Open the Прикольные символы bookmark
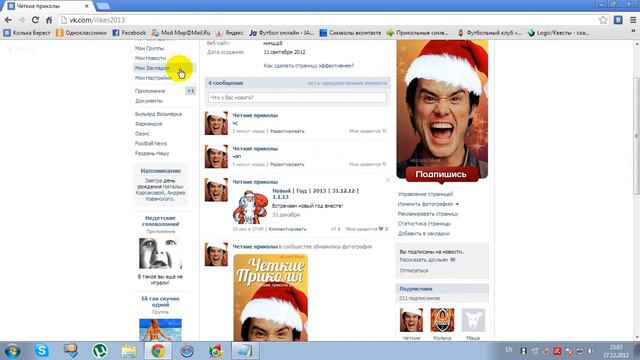 (x=417, y=33)
